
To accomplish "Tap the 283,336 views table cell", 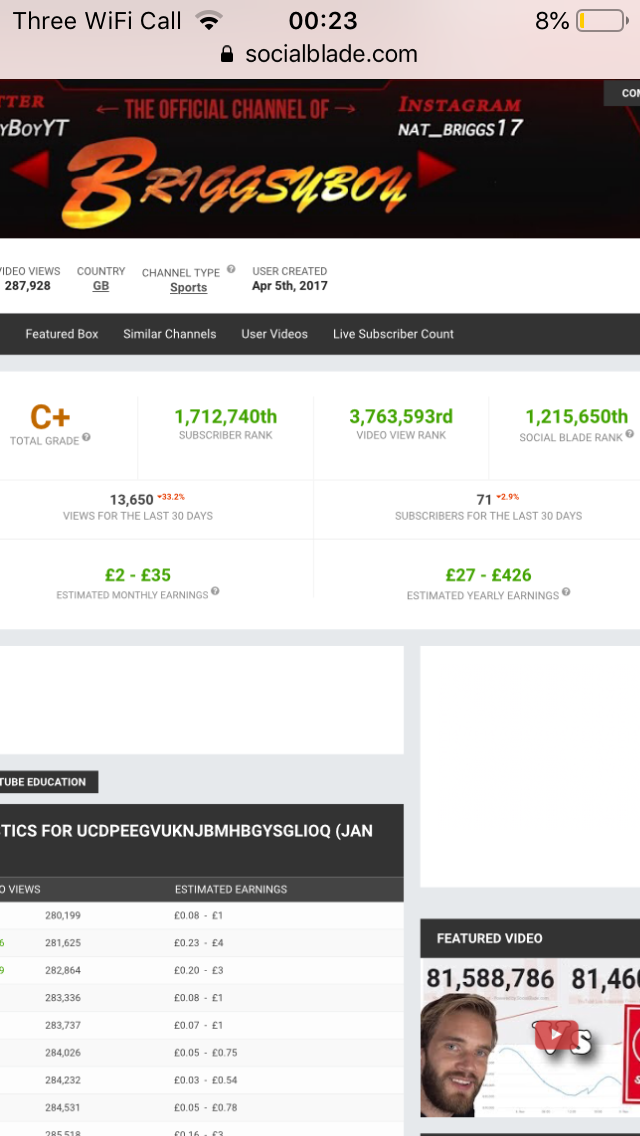I will coord(63,998).
